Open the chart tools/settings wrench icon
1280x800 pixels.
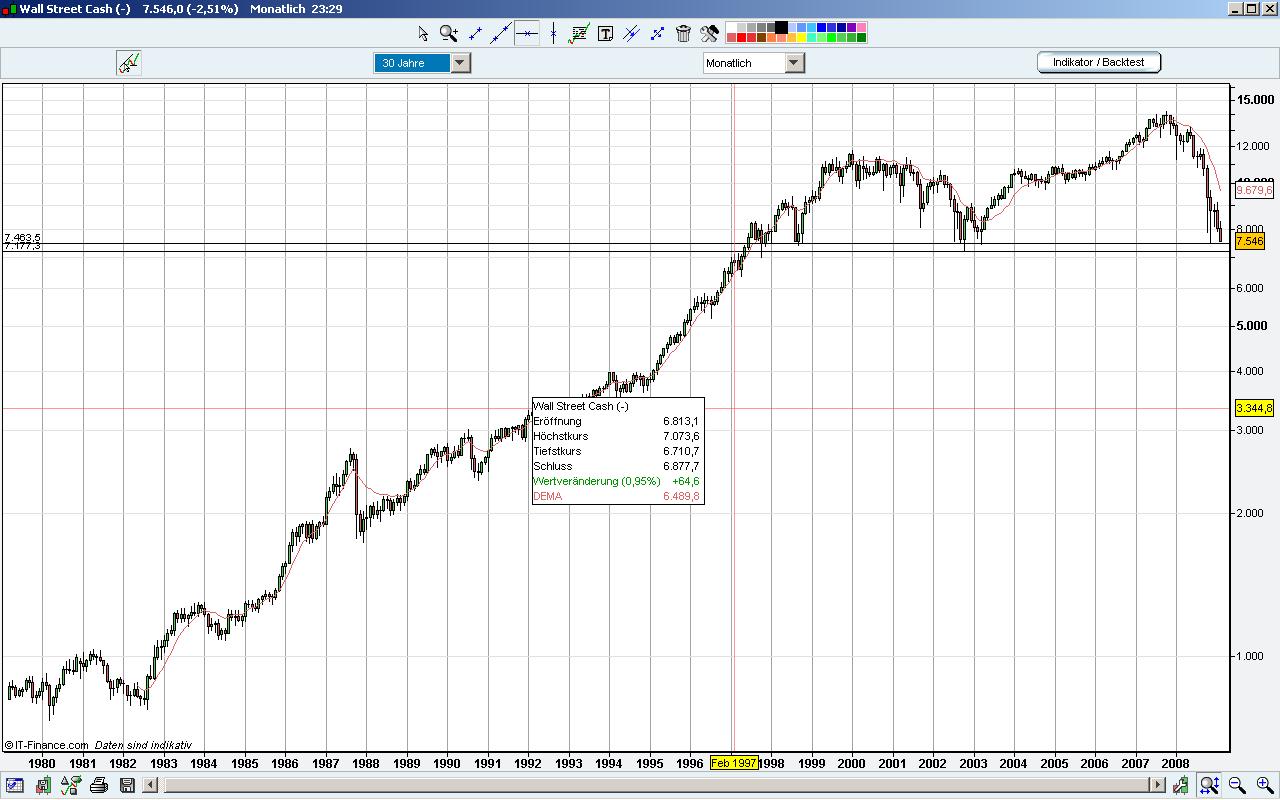710,33
